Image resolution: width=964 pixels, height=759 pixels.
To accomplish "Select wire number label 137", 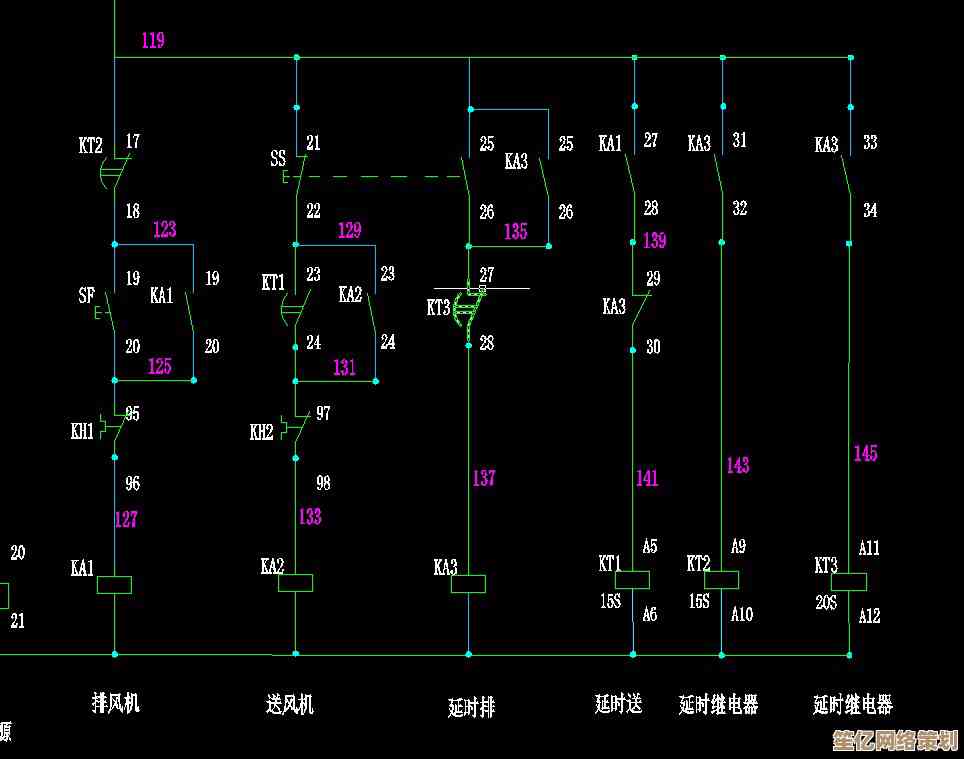I will 484,478.
